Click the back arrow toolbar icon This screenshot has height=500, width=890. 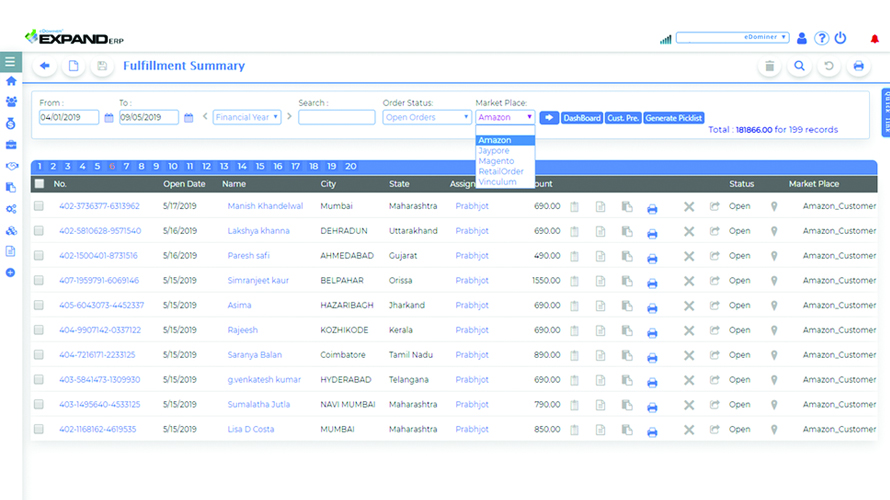[x=45, y=67]
